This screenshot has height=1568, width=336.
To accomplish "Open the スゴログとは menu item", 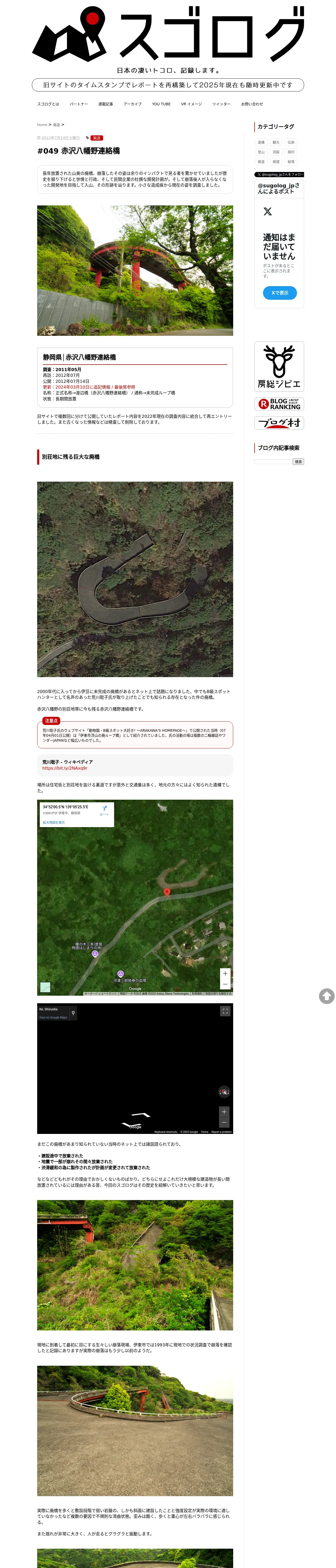I will pyautogui.click(x=48, y=104).
